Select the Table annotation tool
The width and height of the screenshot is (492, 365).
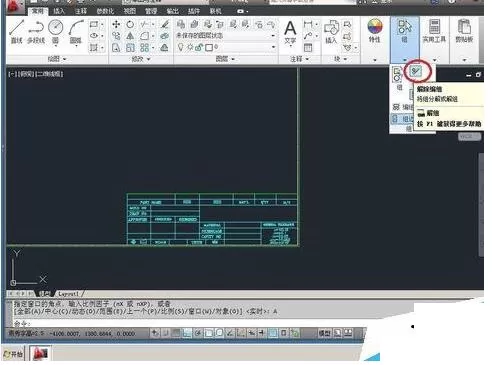[308, 47]
